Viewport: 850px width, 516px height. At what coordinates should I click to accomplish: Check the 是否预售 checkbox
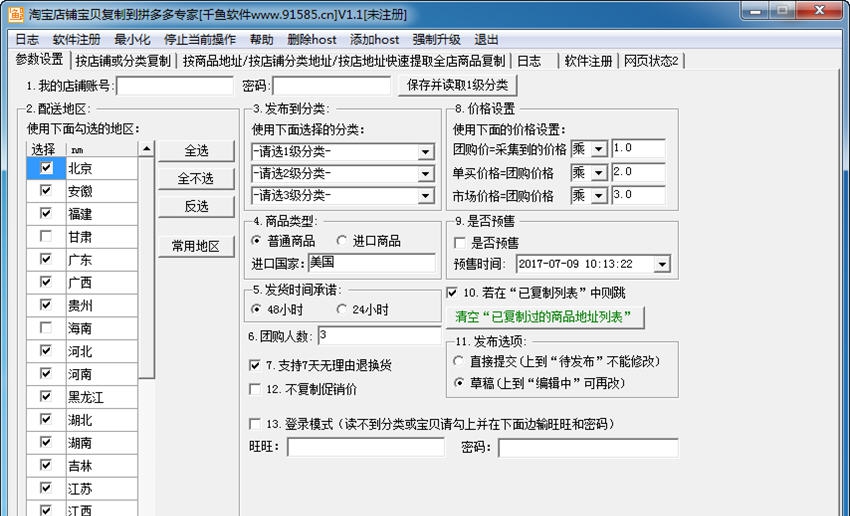tap(460, 243)
